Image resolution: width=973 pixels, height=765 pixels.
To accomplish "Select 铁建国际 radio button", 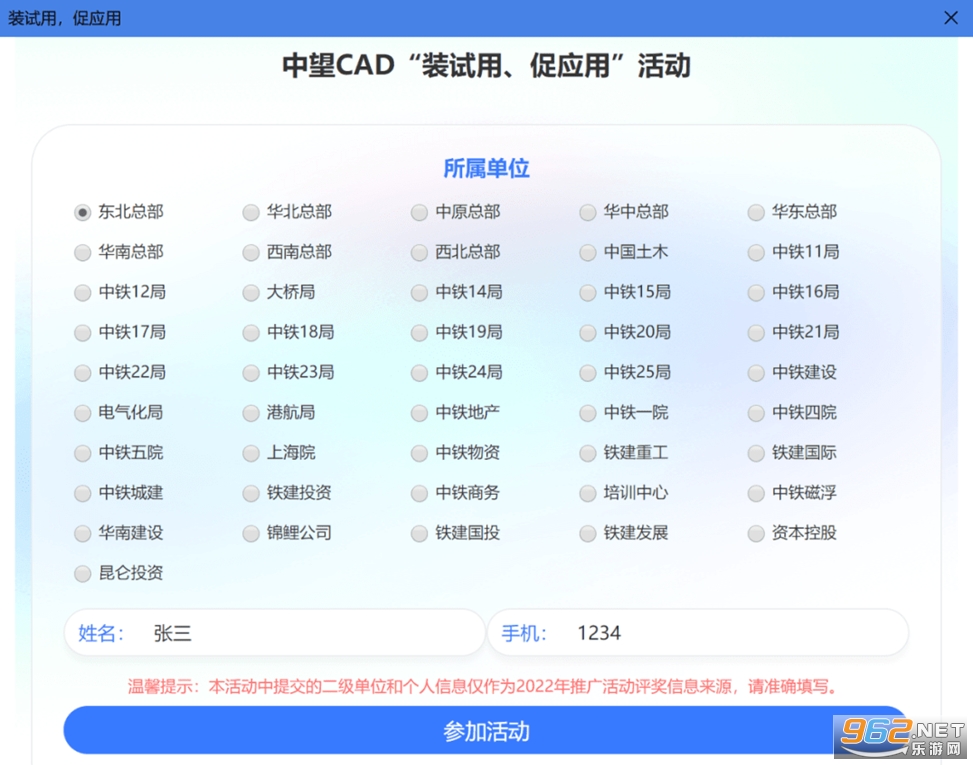I will pos(756,454).
